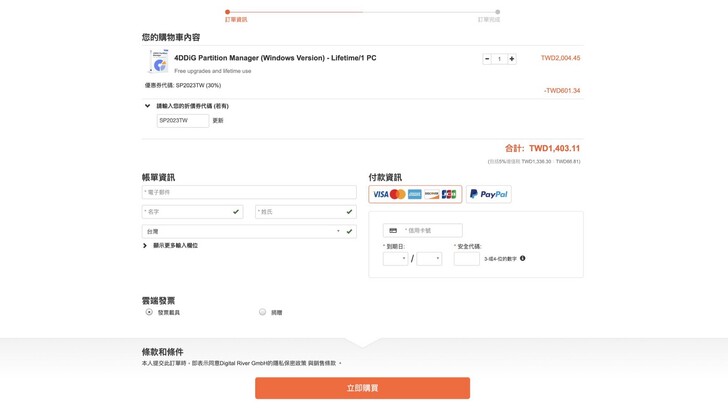Click the minus quantity button

(487, 59)
